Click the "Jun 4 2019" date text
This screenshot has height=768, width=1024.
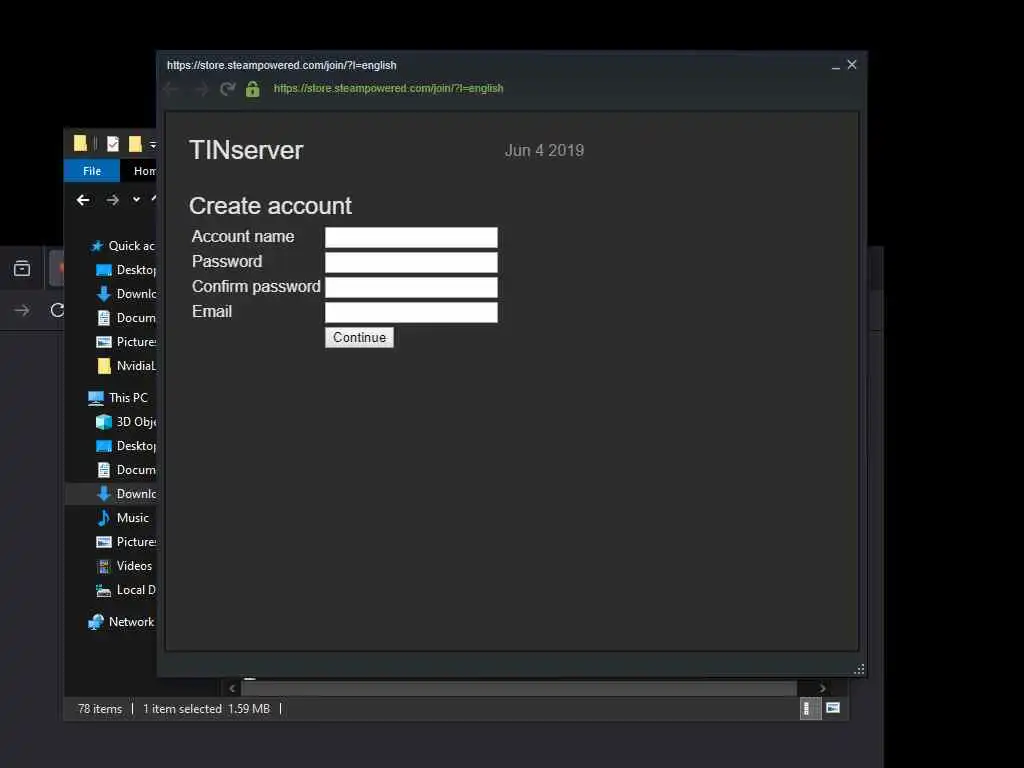pyautogui.click(x=544, y=150)
